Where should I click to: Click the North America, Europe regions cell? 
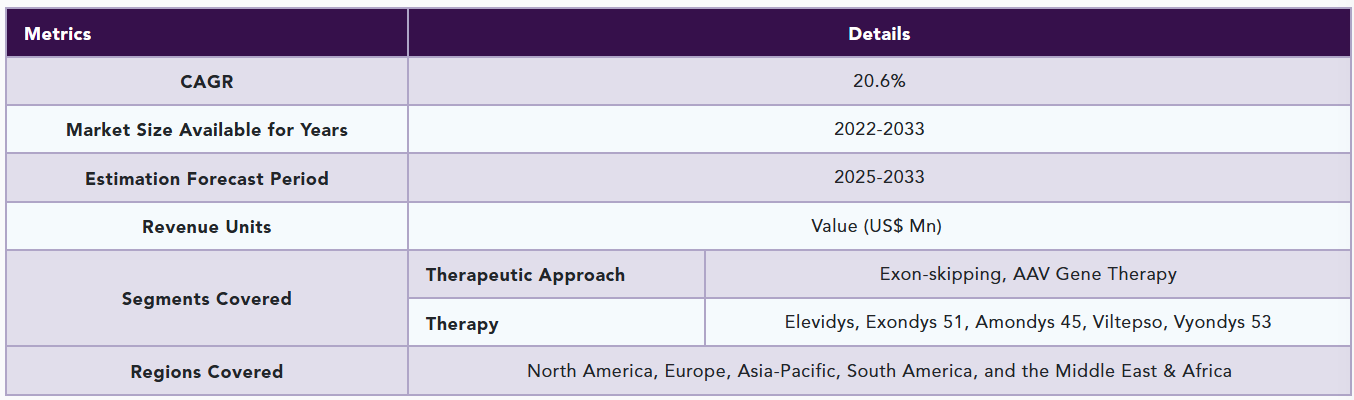[x=879, y=371]
